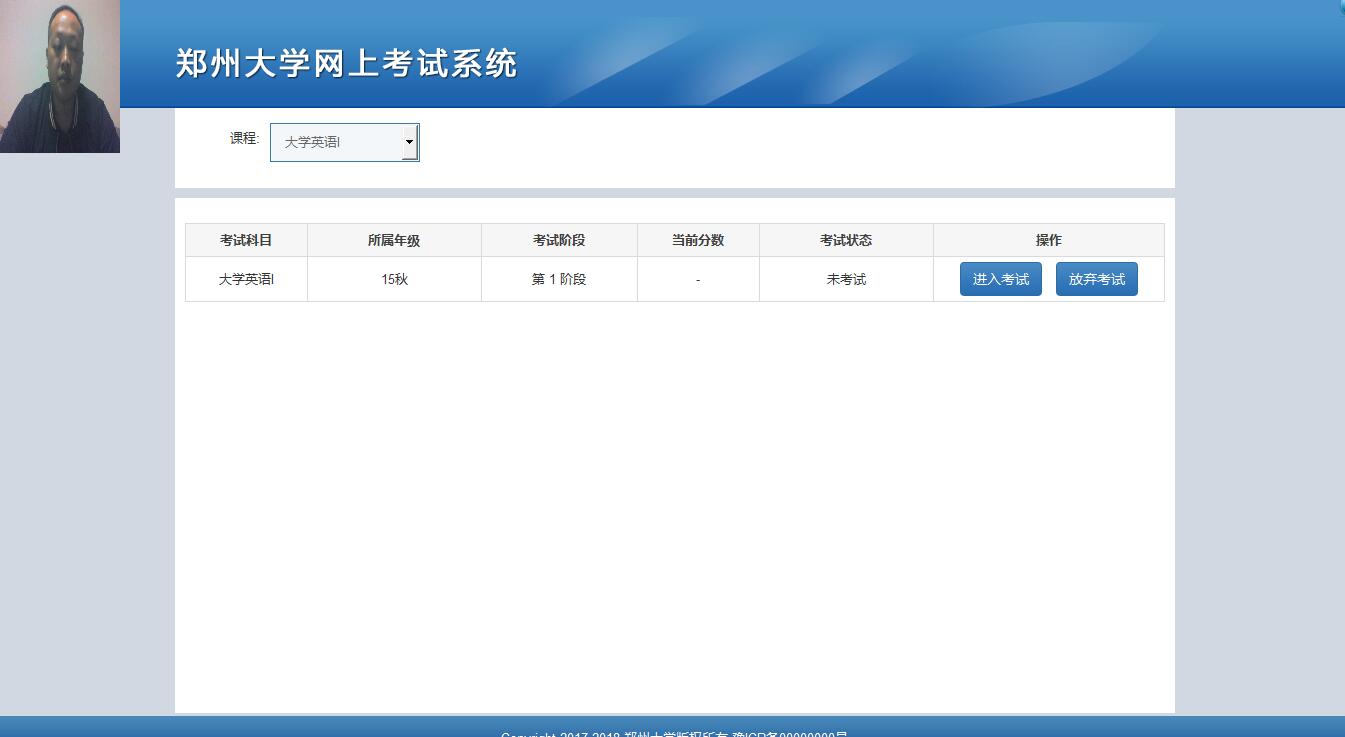Click the footer copyright text

coord(673,733)
